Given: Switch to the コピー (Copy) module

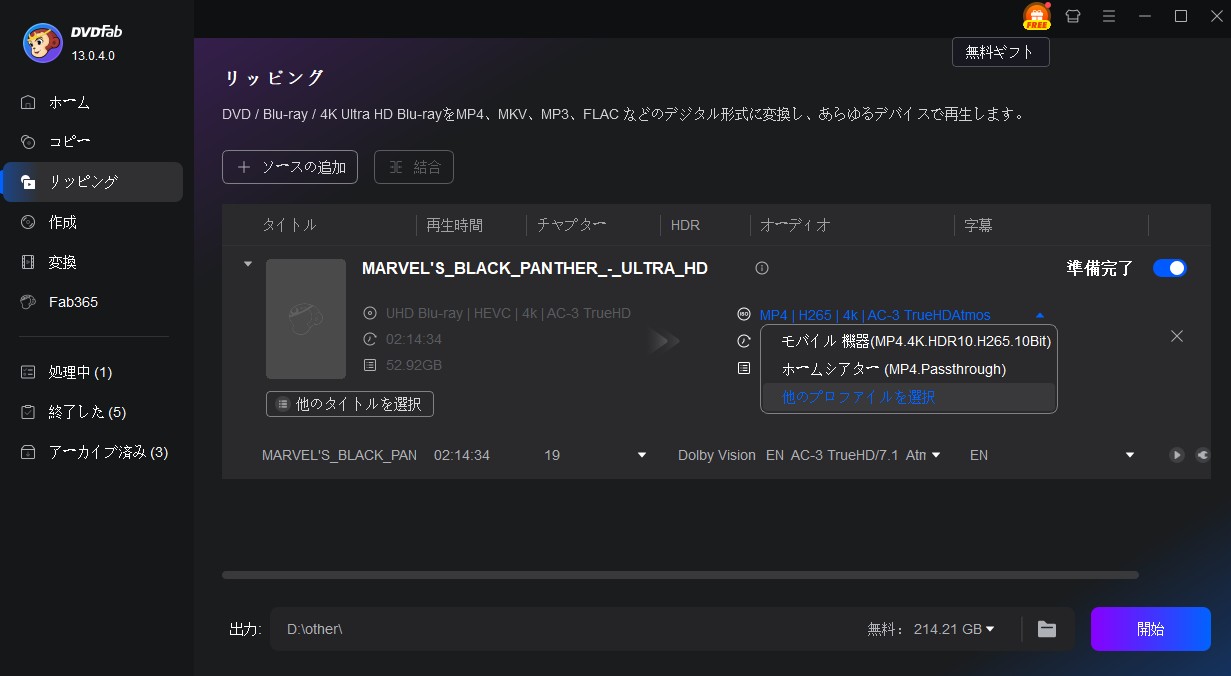Looking at the screenshot, I should (92, 142).
